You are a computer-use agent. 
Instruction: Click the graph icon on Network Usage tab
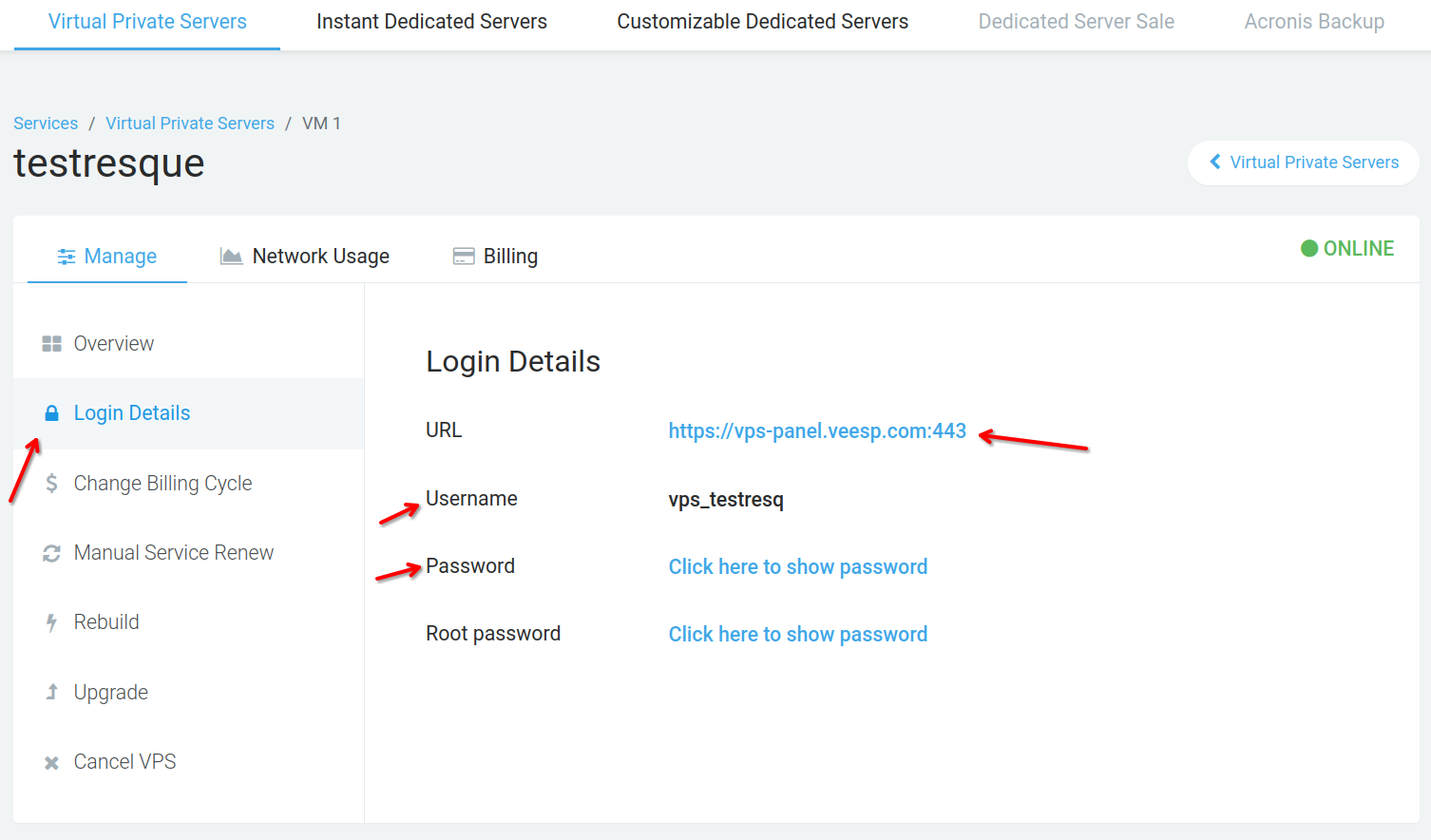point(232,256)
